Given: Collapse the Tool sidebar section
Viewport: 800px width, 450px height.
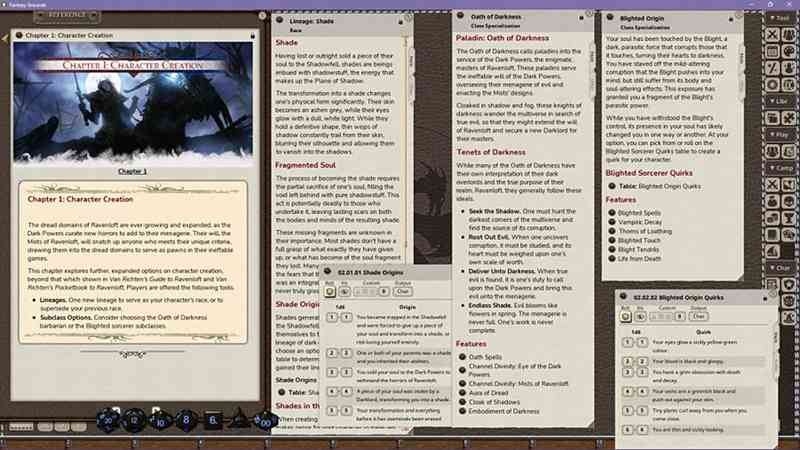Looking at the screenshot, I should [x=782, y=17].
